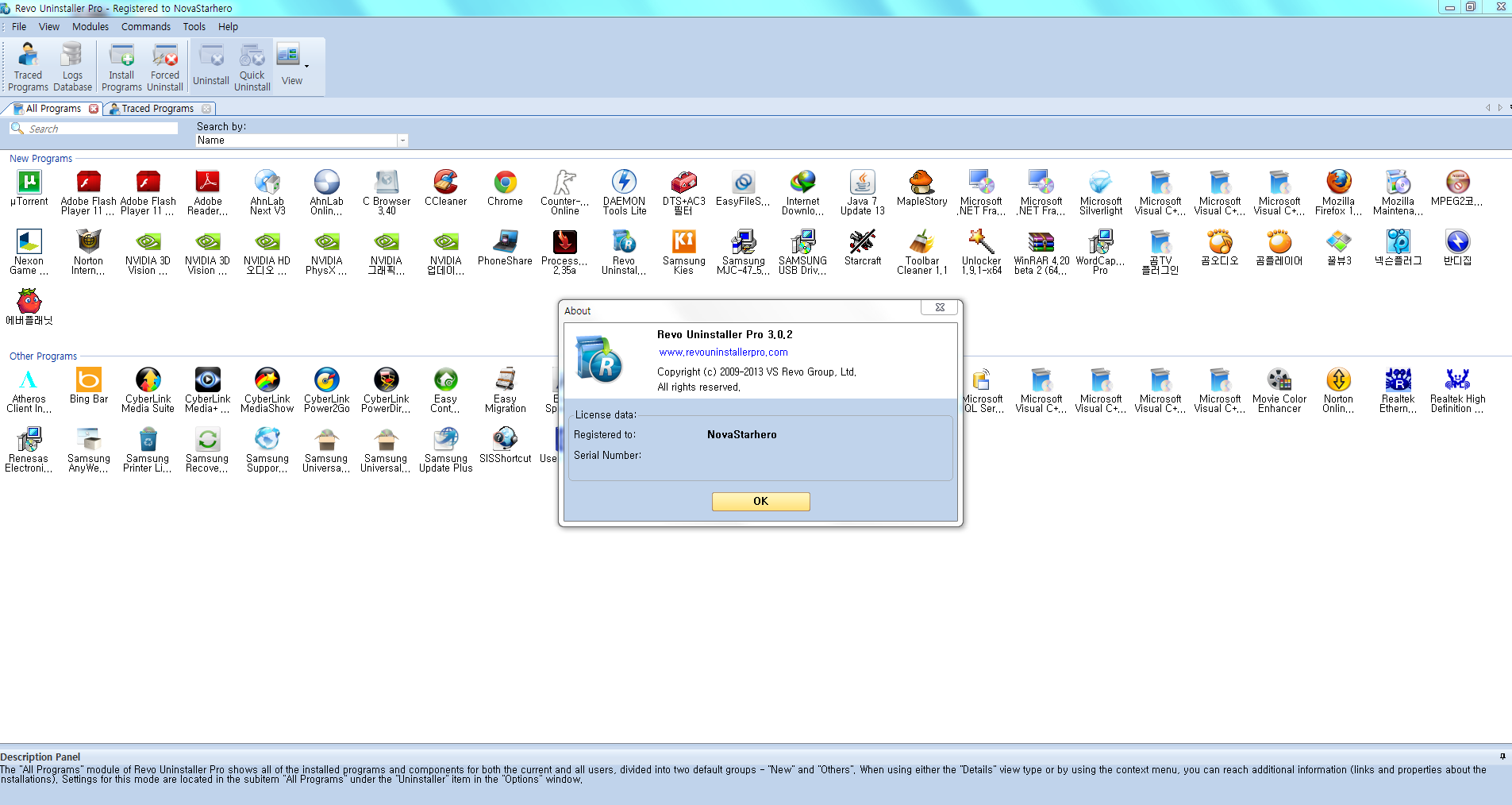
Task: Select the Norton Online icon in Other Programs
Action: [x=1339, y=390]
